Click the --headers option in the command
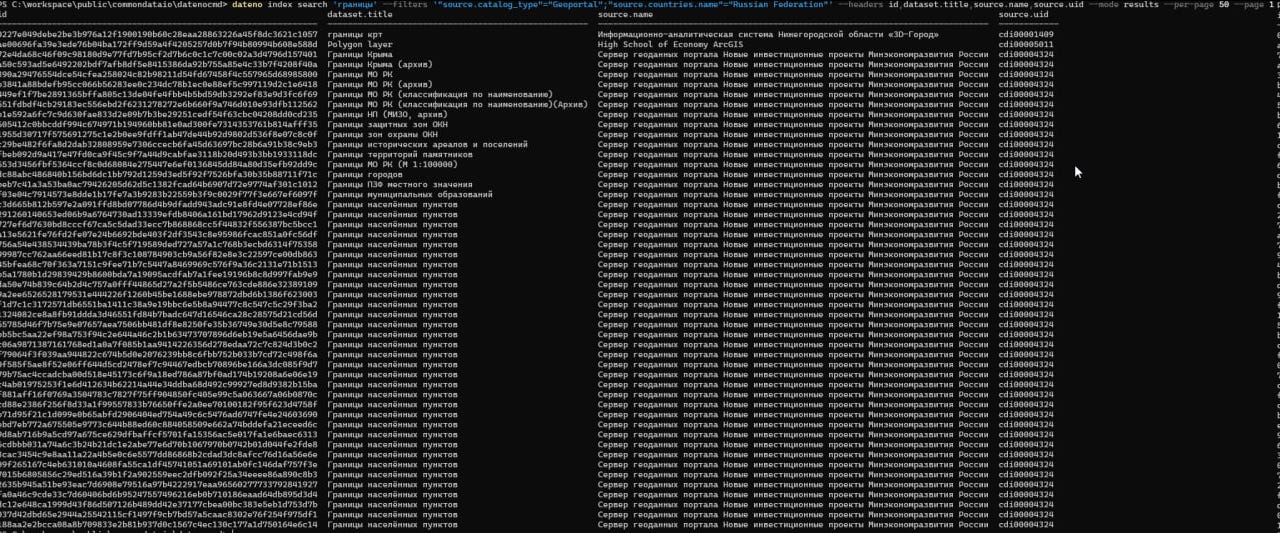1280x533 pixels. (x=861, y=5)
